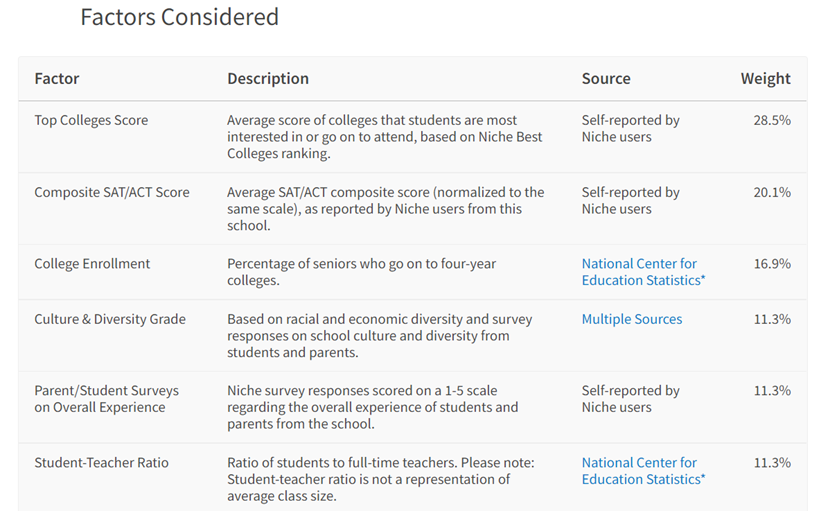Open National Center link in Student-Teacher Ratio row
Screen dimensions: 830x511
[643, 471]
